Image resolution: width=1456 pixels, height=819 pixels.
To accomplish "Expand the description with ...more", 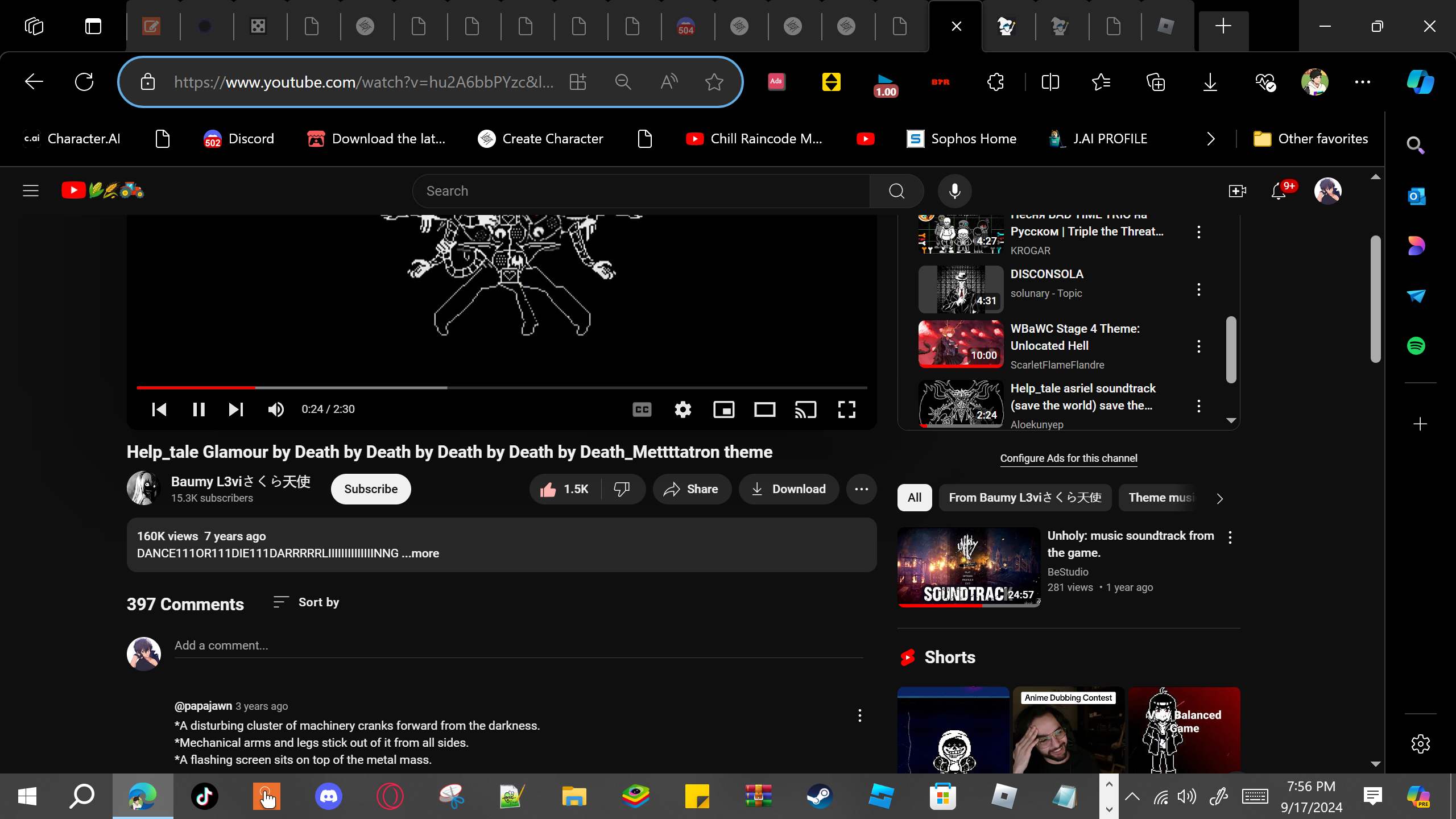I will pos(420,553).
